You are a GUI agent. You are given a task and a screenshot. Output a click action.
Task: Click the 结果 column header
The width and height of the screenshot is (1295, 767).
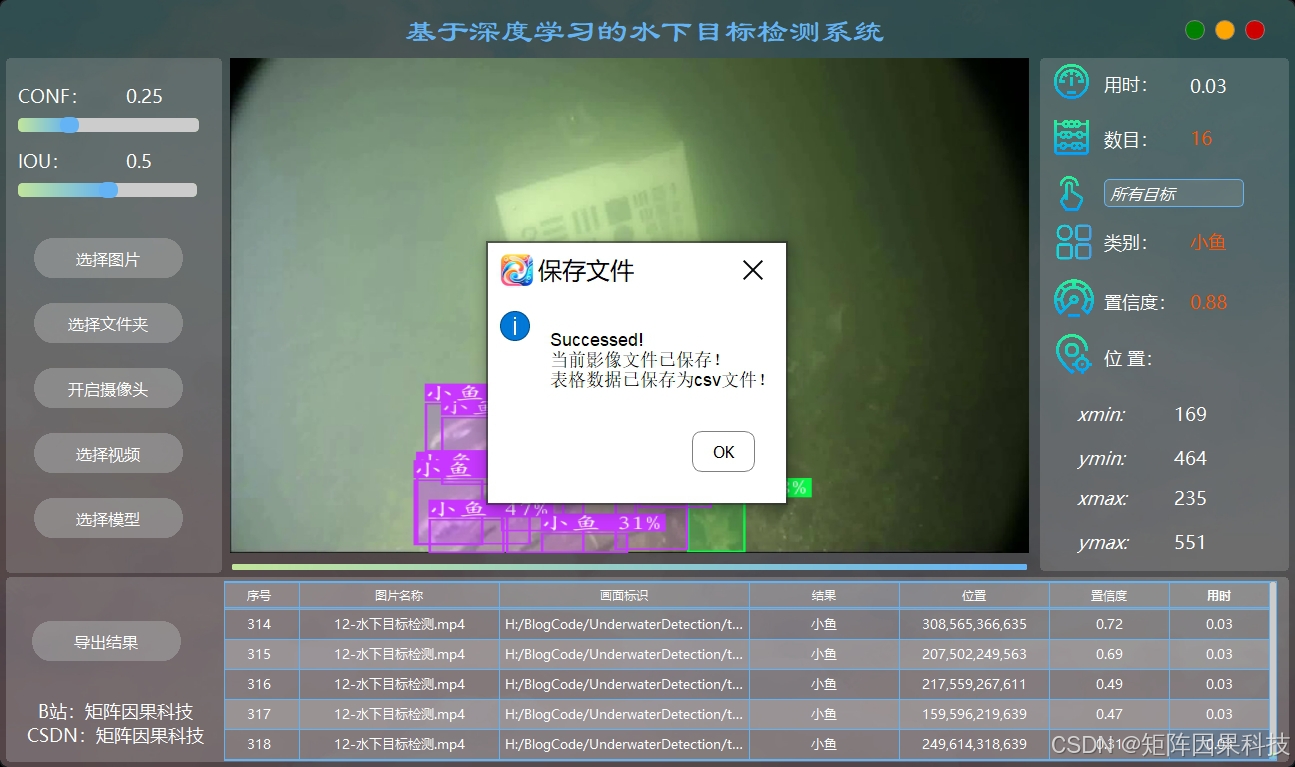click(x=824, y=595)
